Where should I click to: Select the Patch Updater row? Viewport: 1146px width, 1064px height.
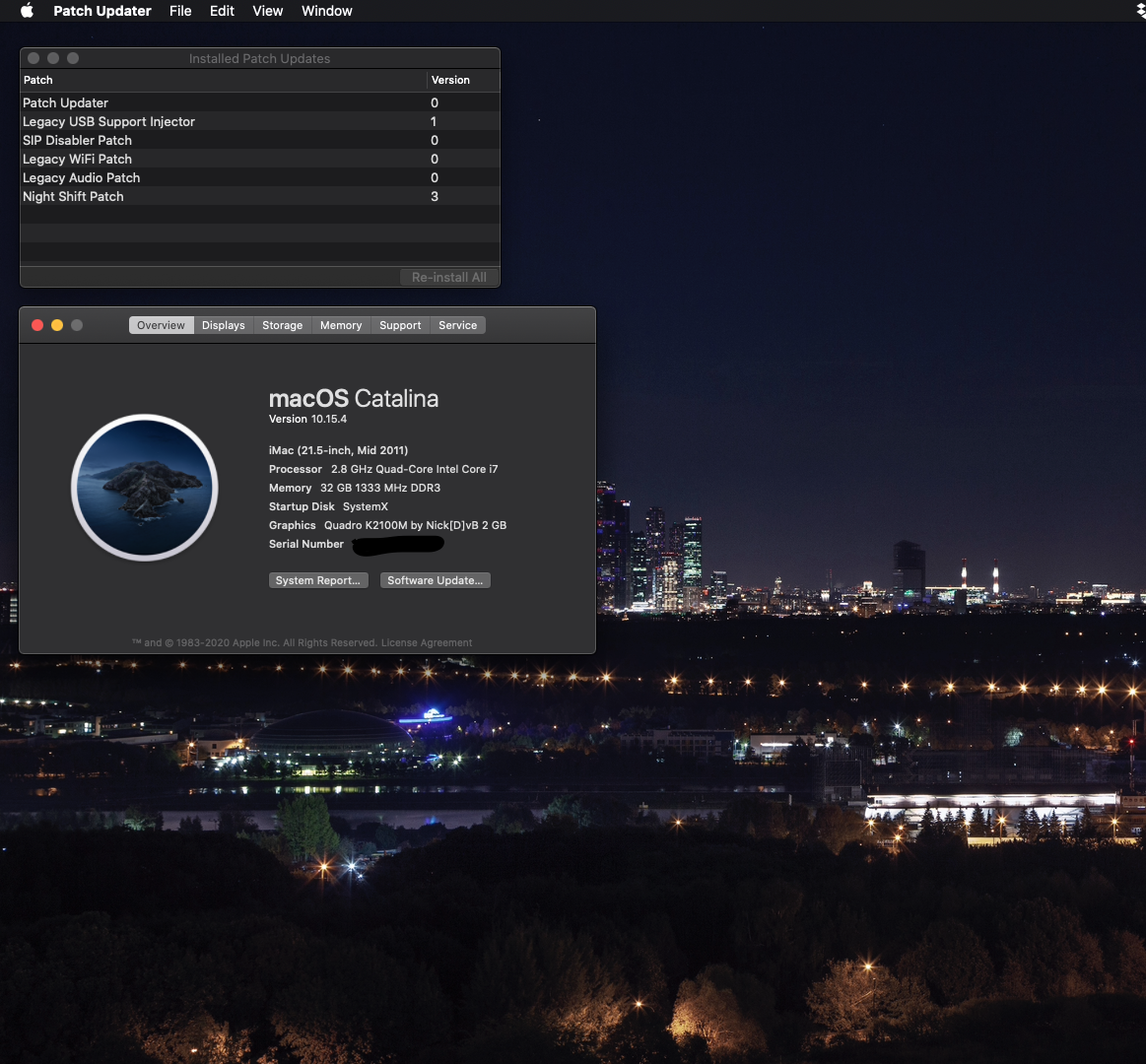[x=260, y=102]
